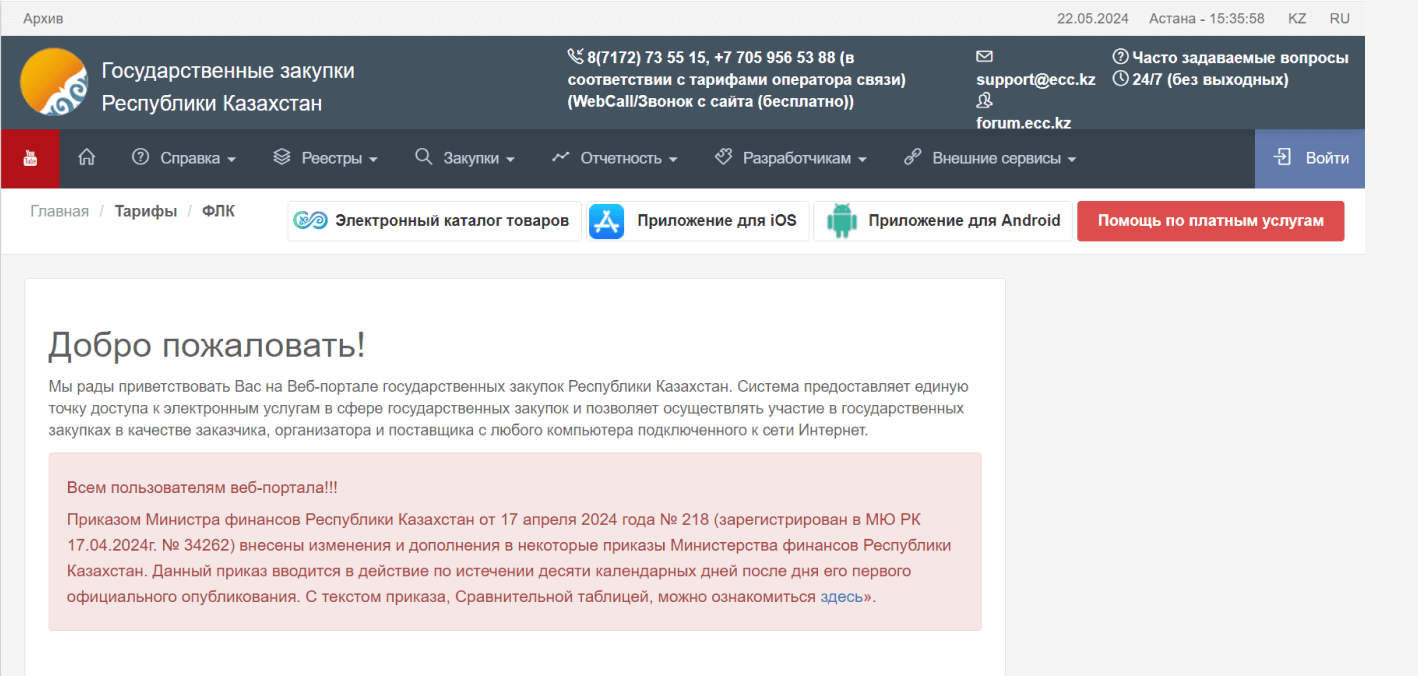
Task: Click the login door icon
Action: [x=1282, y=158]
